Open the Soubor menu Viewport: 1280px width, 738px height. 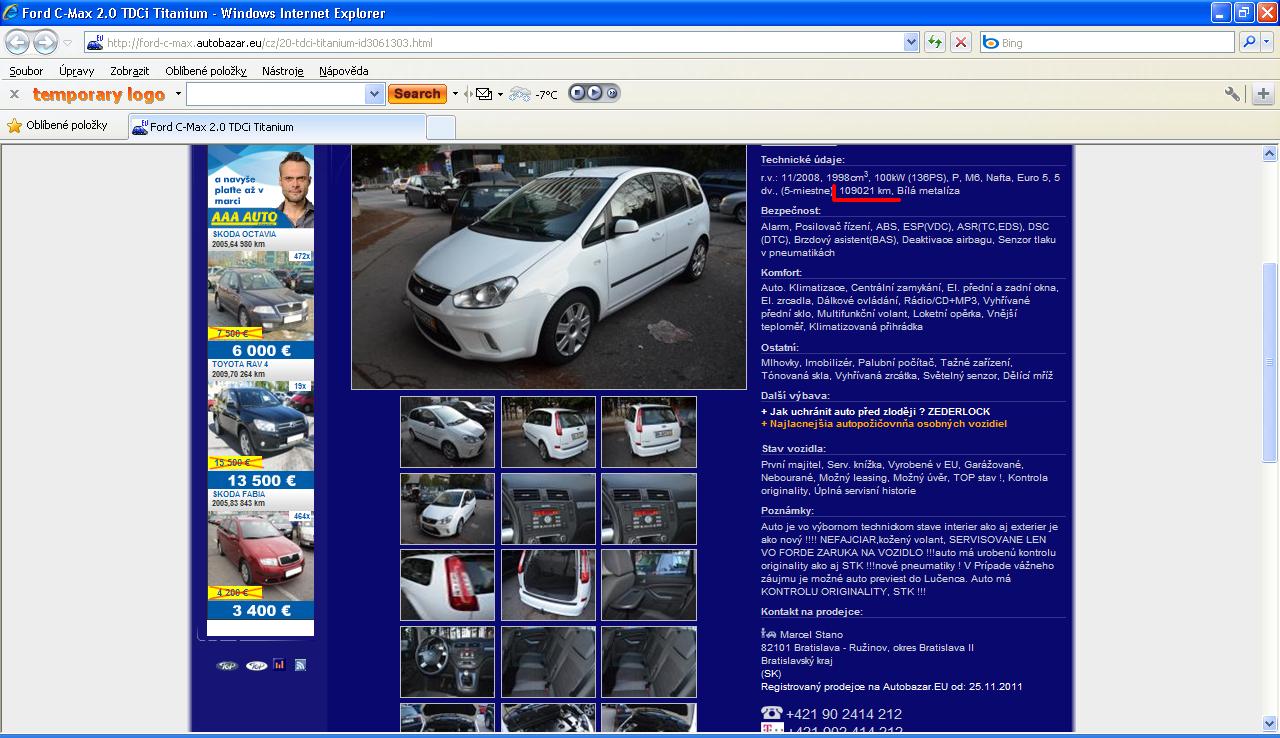(26, 71)
